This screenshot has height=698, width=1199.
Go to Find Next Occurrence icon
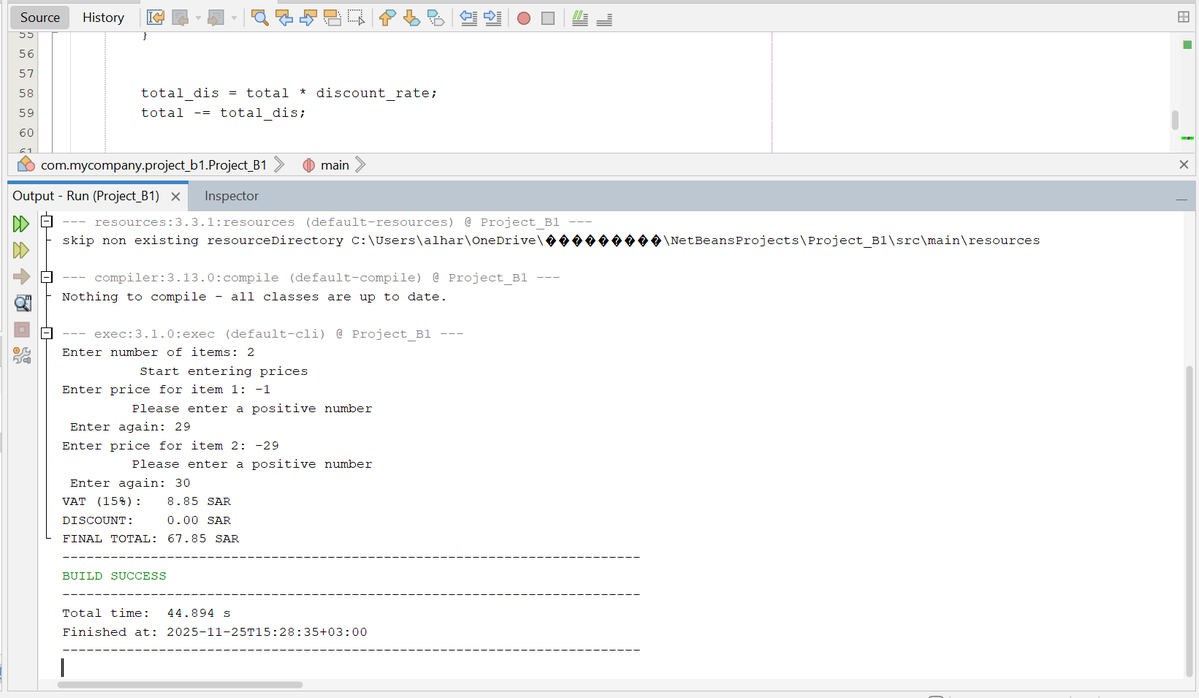[308, 18]
